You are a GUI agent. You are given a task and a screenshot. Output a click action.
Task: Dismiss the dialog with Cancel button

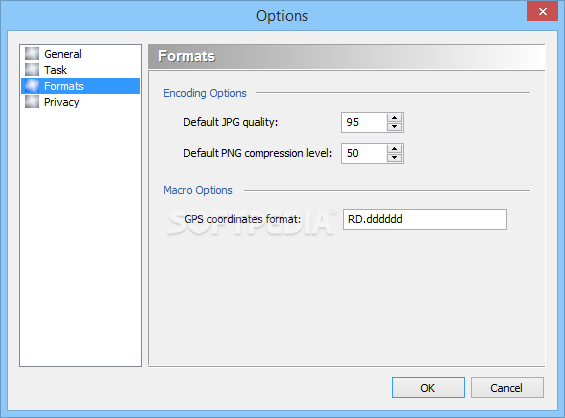(507, 388)
